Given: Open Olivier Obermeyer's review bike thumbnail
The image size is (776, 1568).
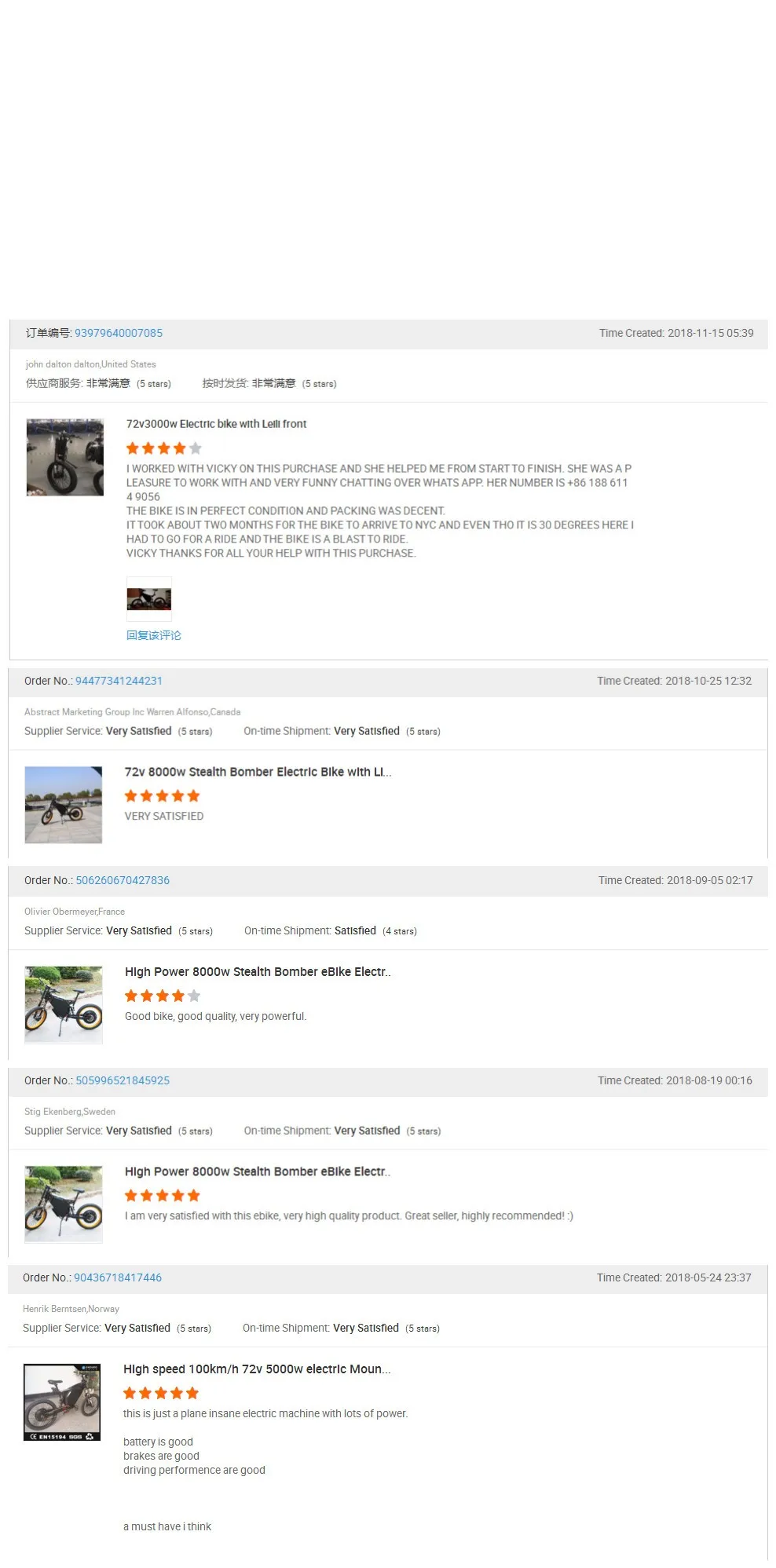Looking at the screenshot, I should pos(64,1005).
